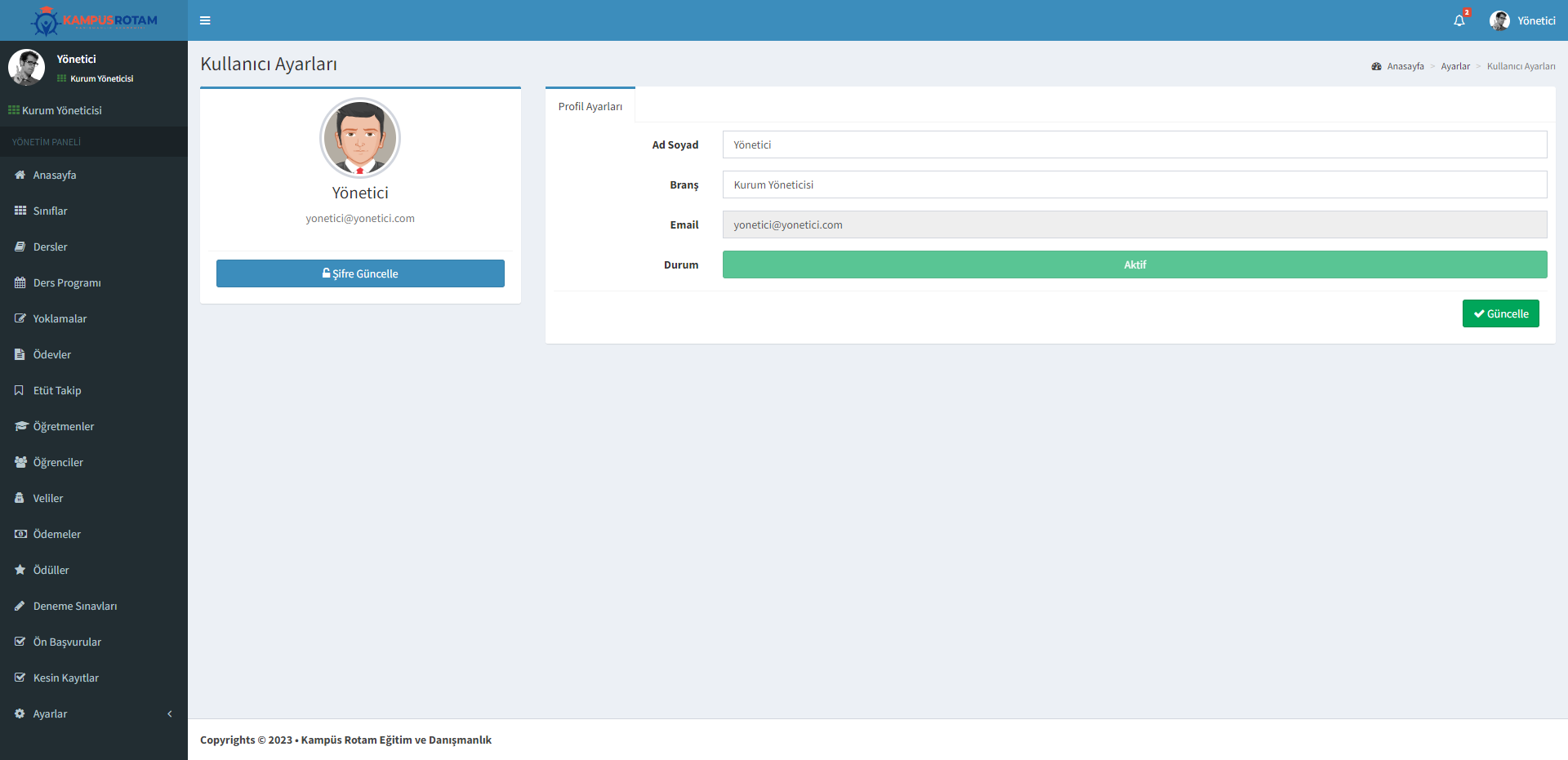The image size is (1568, 760).
Task: Click the large profile avatar picture
Action: tap(360, 138)
